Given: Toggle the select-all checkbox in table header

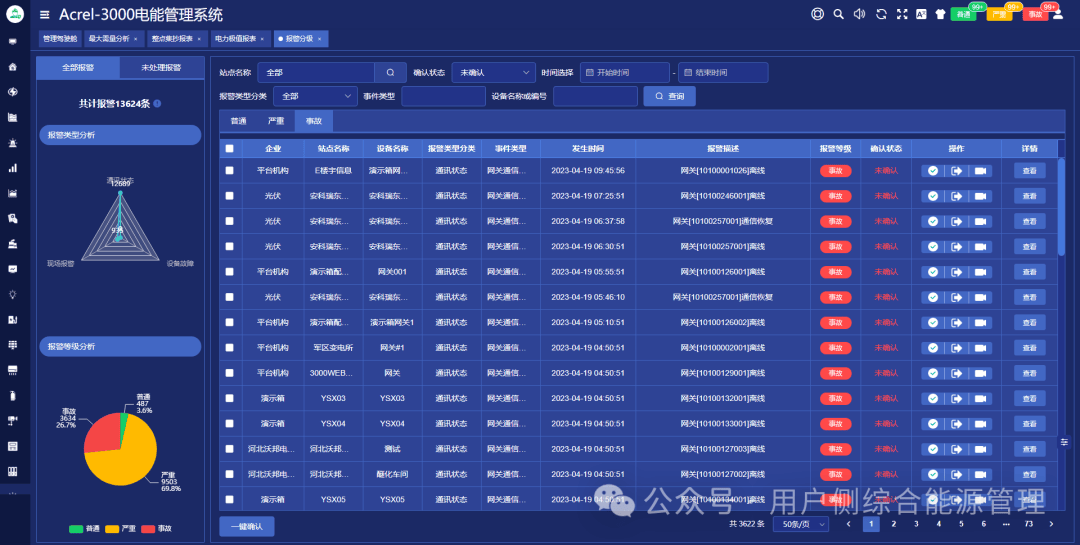Looking at the screenshot, I should [229, 148].
